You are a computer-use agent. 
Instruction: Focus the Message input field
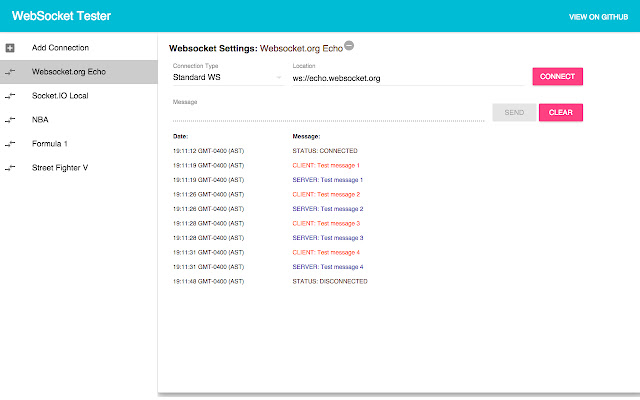(x=329, y=114)
